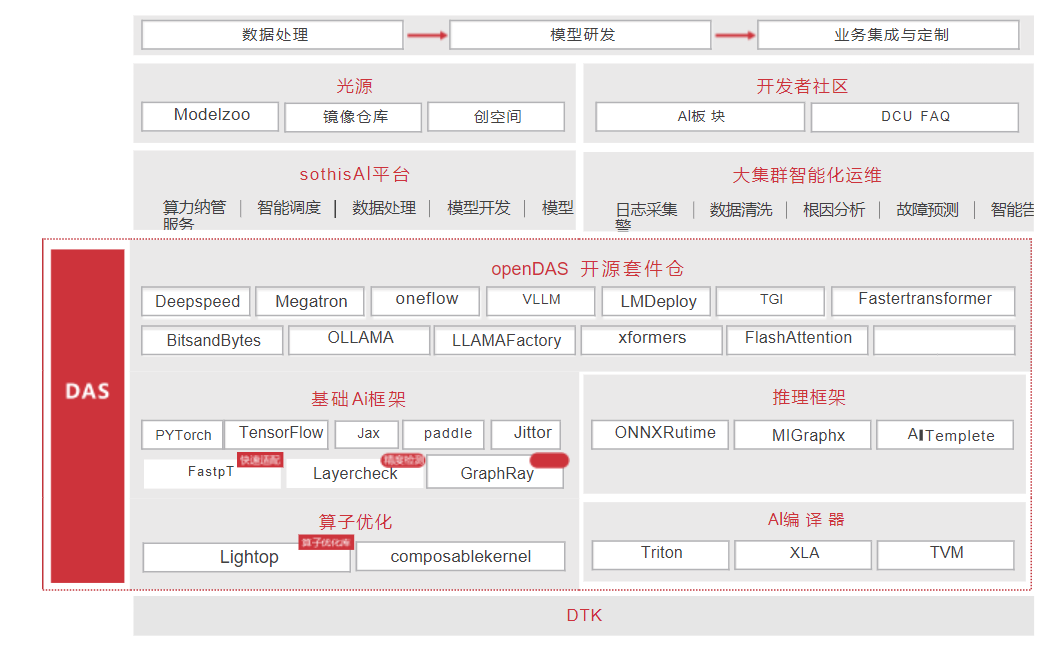Click the 快速适配 red tag

point(260,460)
